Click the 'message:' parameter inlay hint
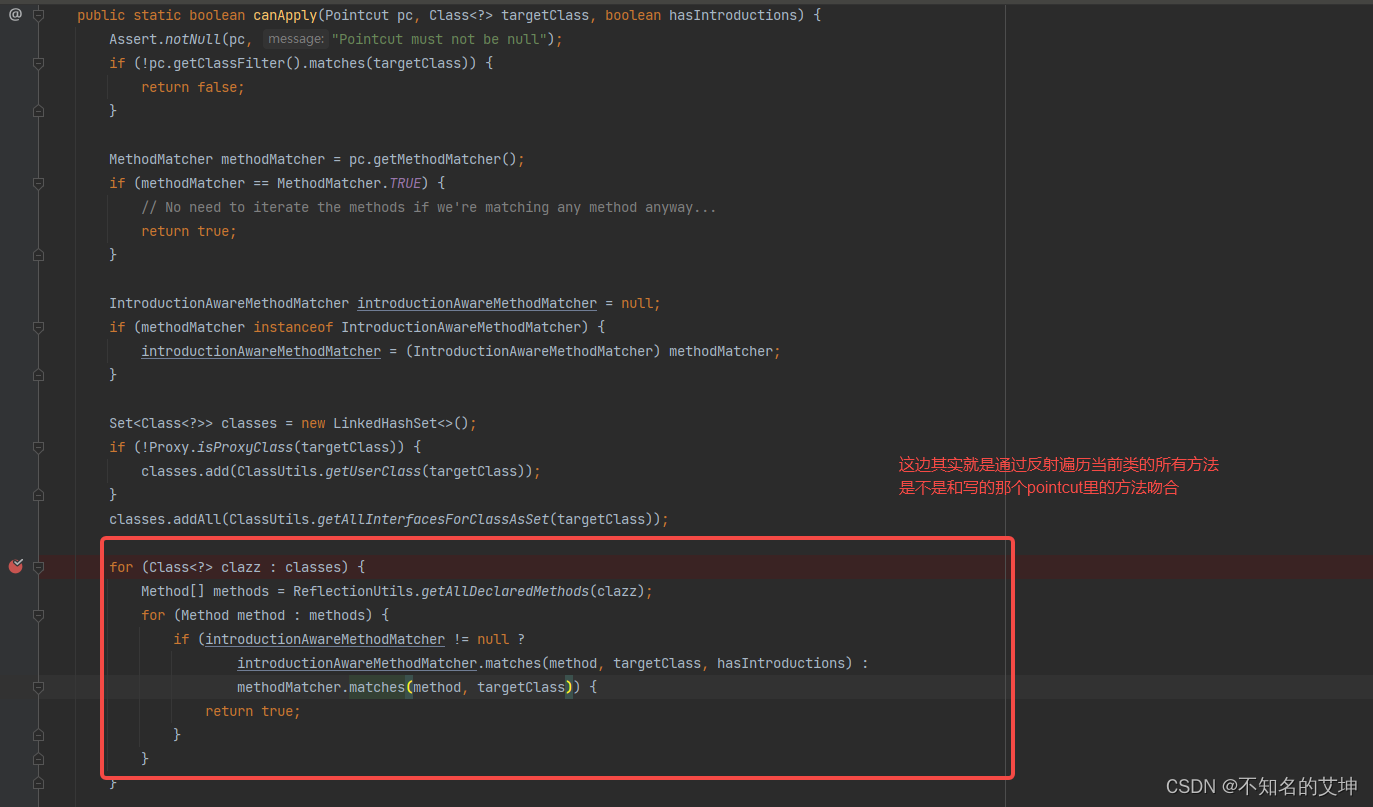 click(294, 39)
